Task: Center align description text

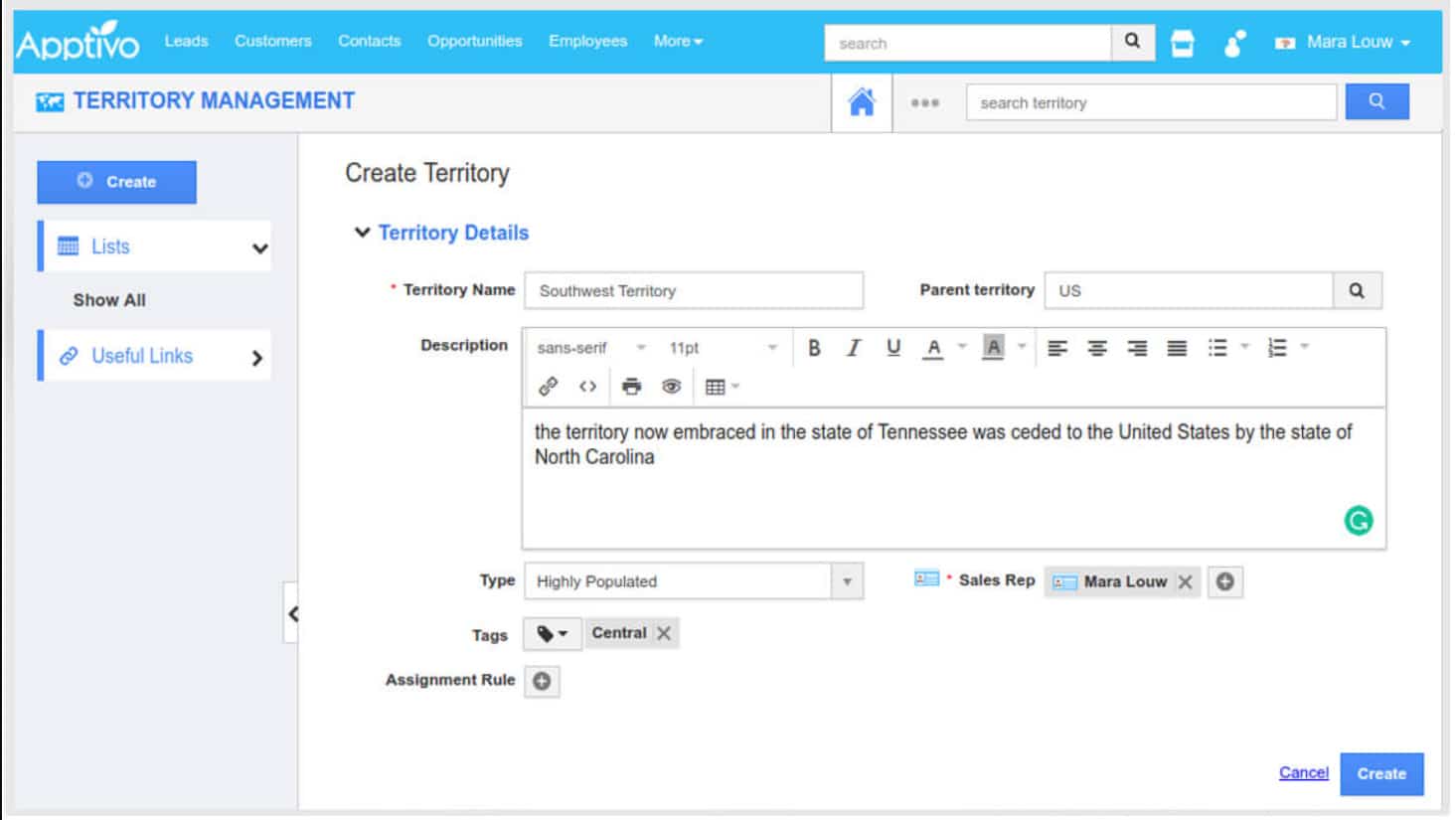Action: click(x=1097, y=348)
